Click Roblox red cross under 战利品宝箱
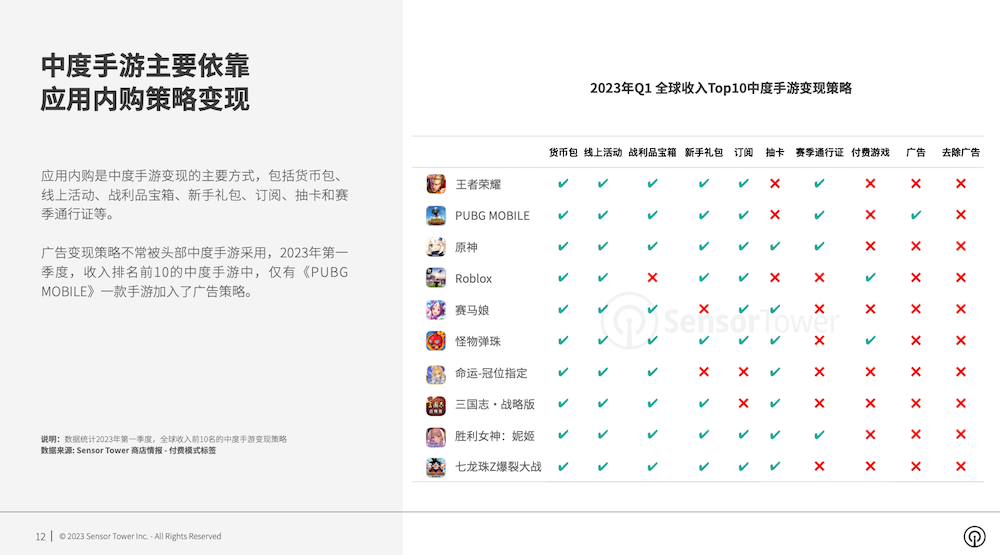Image resolution: width=1000 pixels, height=555 pixels. pyautogui.click(x=652, y=278)
